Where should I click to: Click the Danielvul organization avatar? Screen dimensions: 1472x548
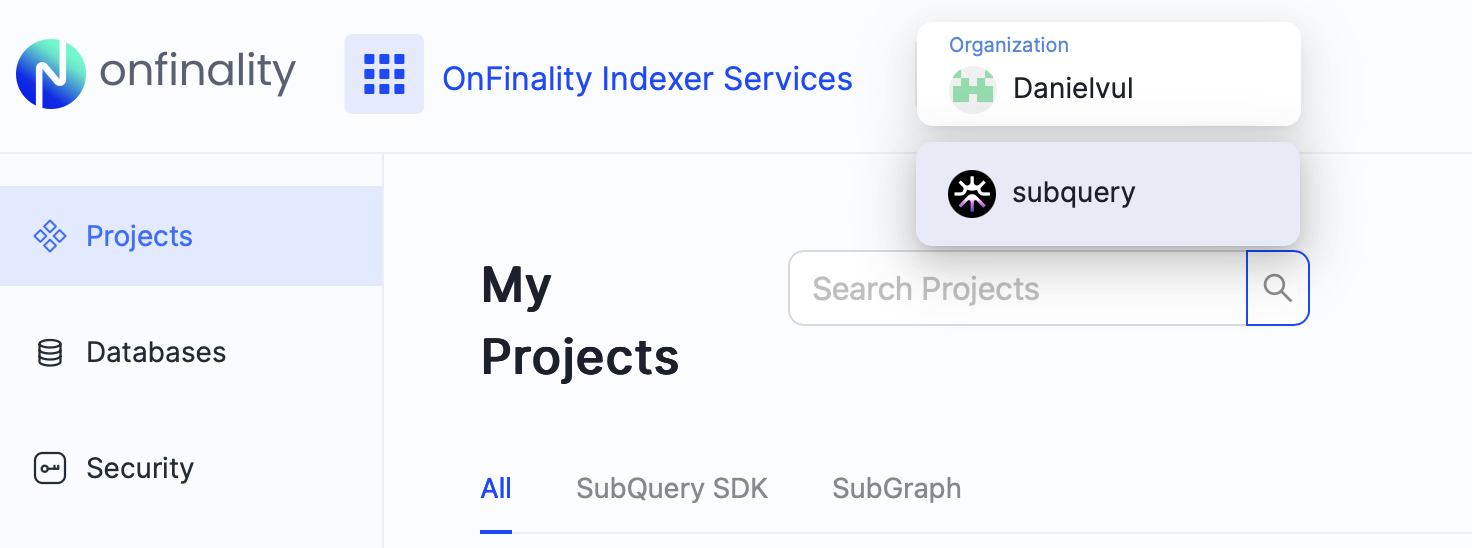click(972, 89)
